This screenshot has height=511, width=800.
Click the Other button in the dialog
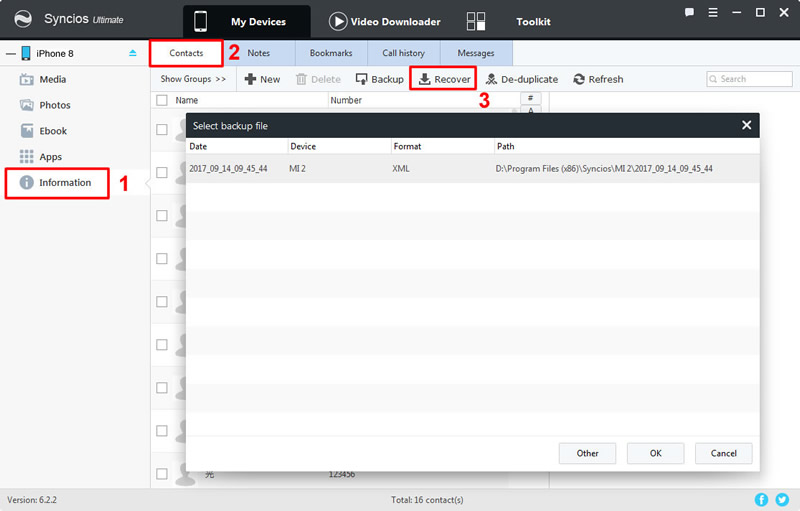tap(587, 453)
